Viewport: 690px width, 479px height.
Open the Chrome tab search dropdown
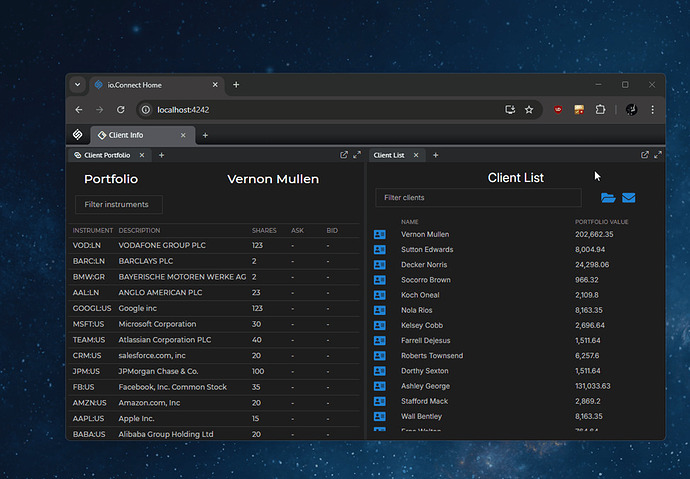[x=77, y=85]
